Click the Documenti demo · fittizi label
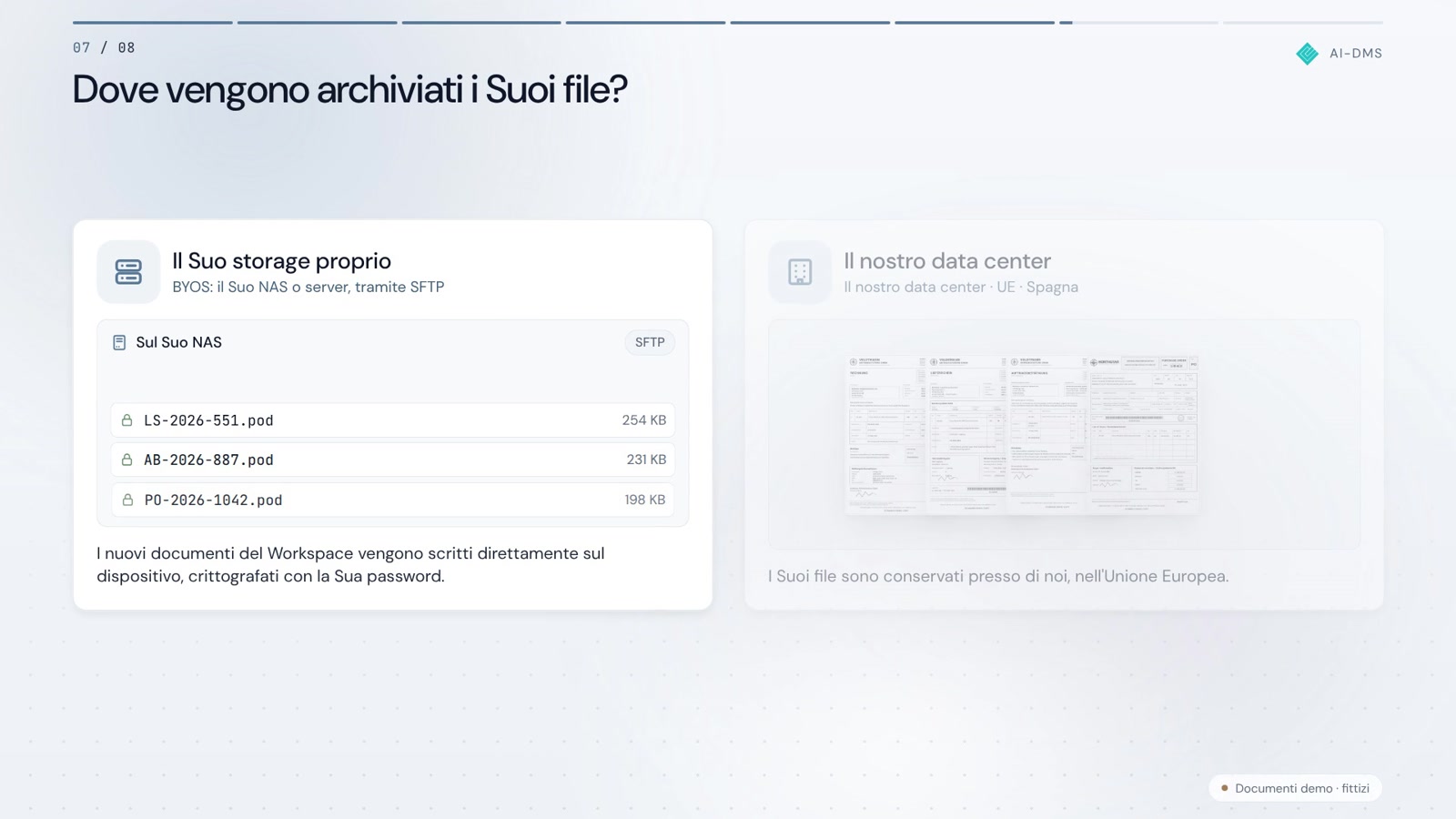The image size is (1456, 819). [1302, 788]
